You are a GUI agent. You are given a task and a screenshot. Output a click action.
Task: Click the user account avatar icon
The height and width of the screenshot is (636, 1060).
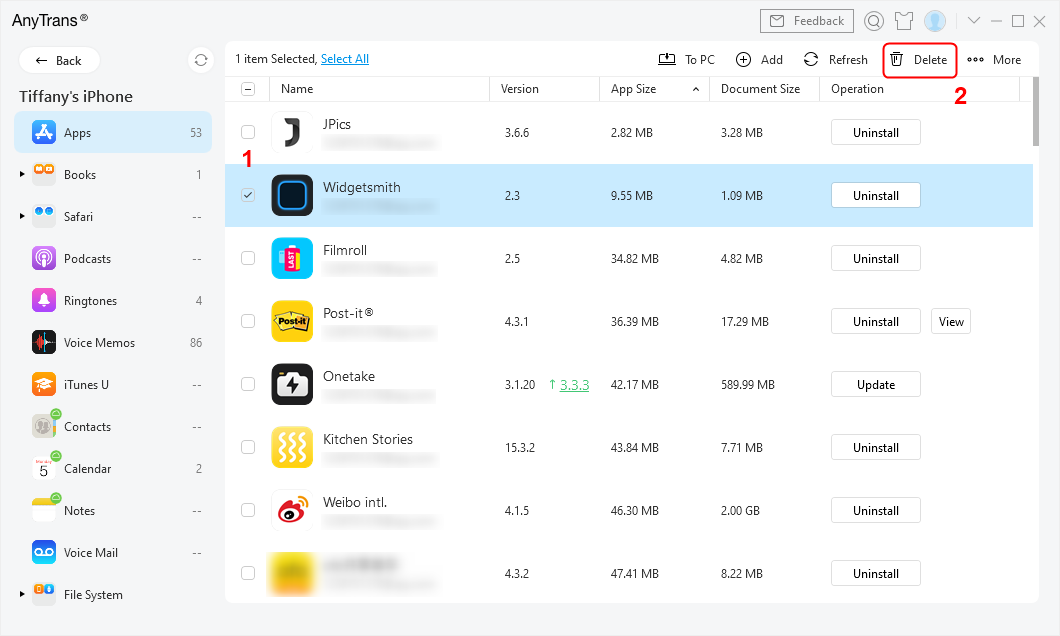[x=935, y=21]
